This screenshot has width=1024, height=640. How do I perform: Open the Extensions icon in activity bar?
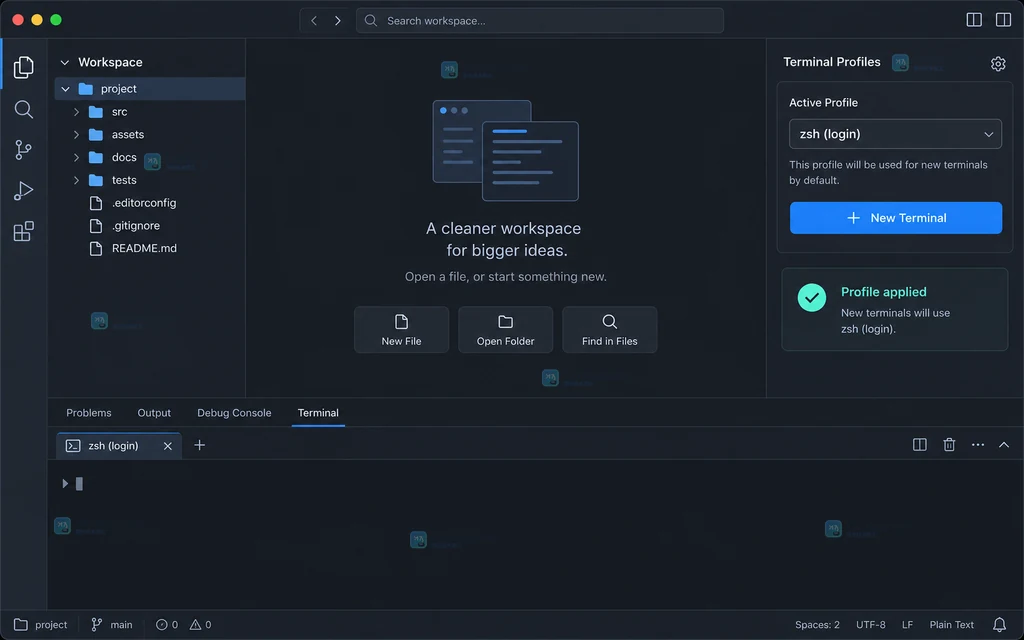coord(24,231)
